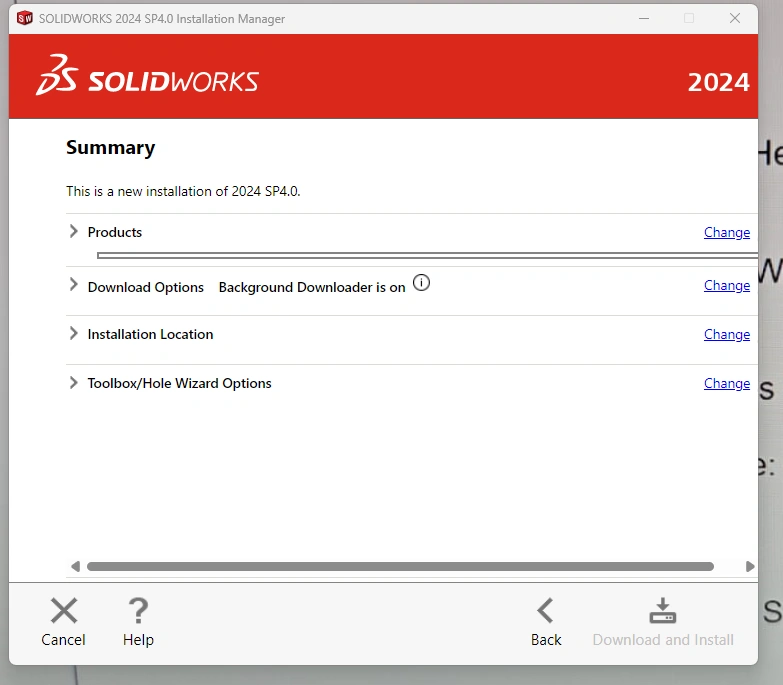
Task: Click the 3DS SOLIDWORKS logo in banner
Action: pyautogui.click(x=147, y=75)
